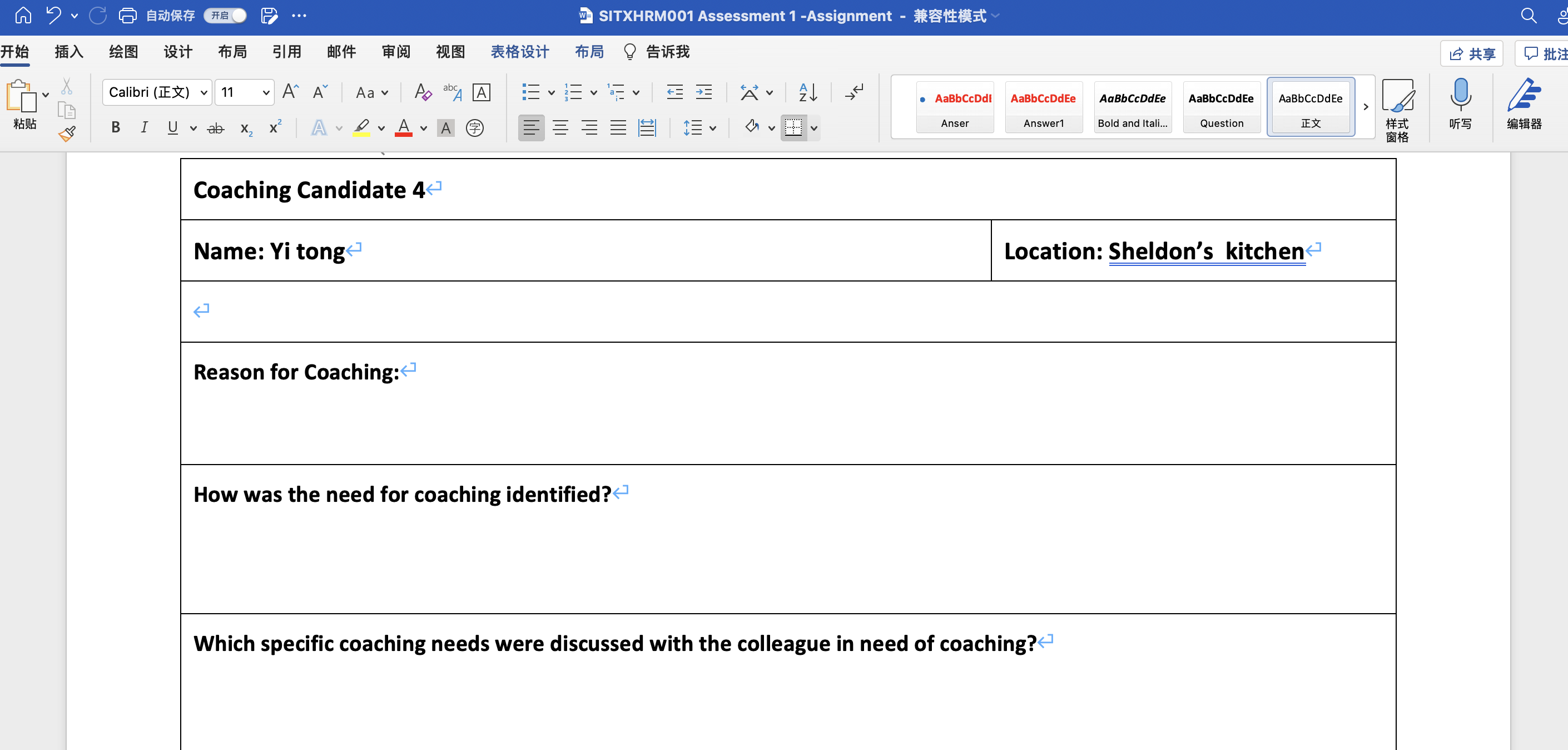Apply distributed alignment
This screenshot has height=750, width=1568.
click(647, 127)
